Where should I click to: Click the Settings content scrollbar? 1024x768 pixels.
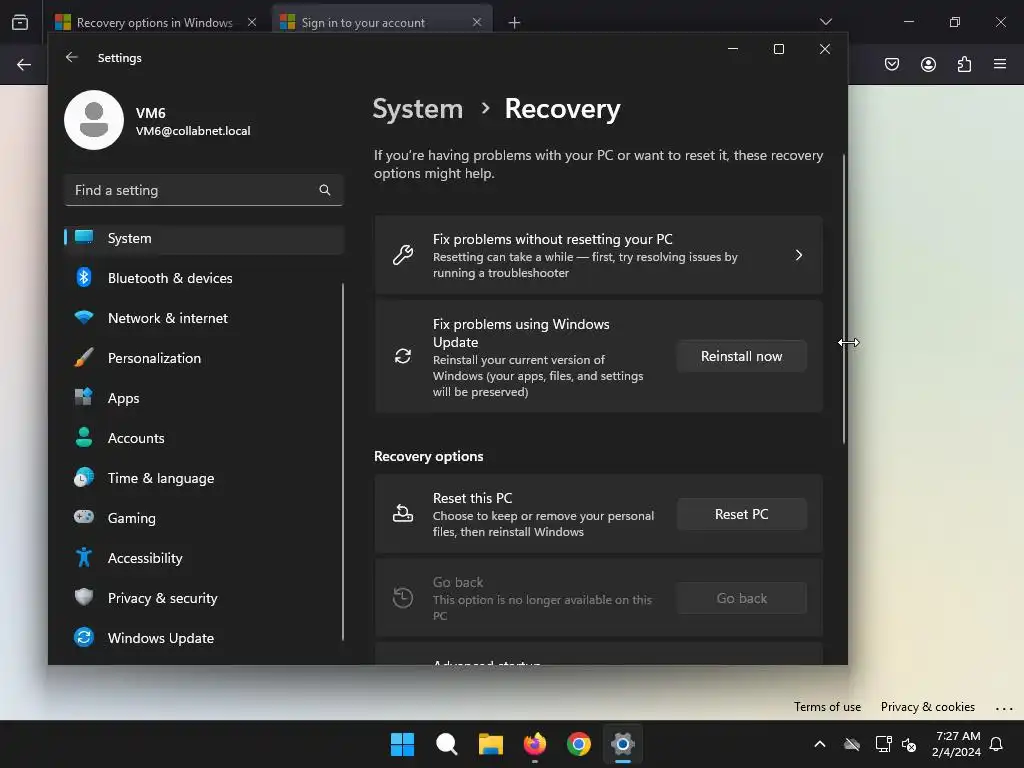point(843,299)
